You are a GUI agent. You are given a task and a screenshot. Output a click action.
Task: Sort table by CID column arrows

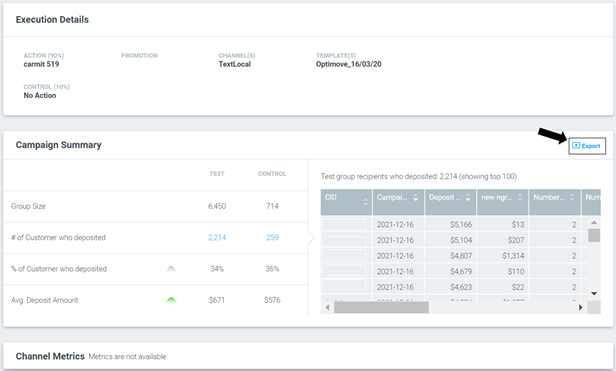[x=365, y=202]
